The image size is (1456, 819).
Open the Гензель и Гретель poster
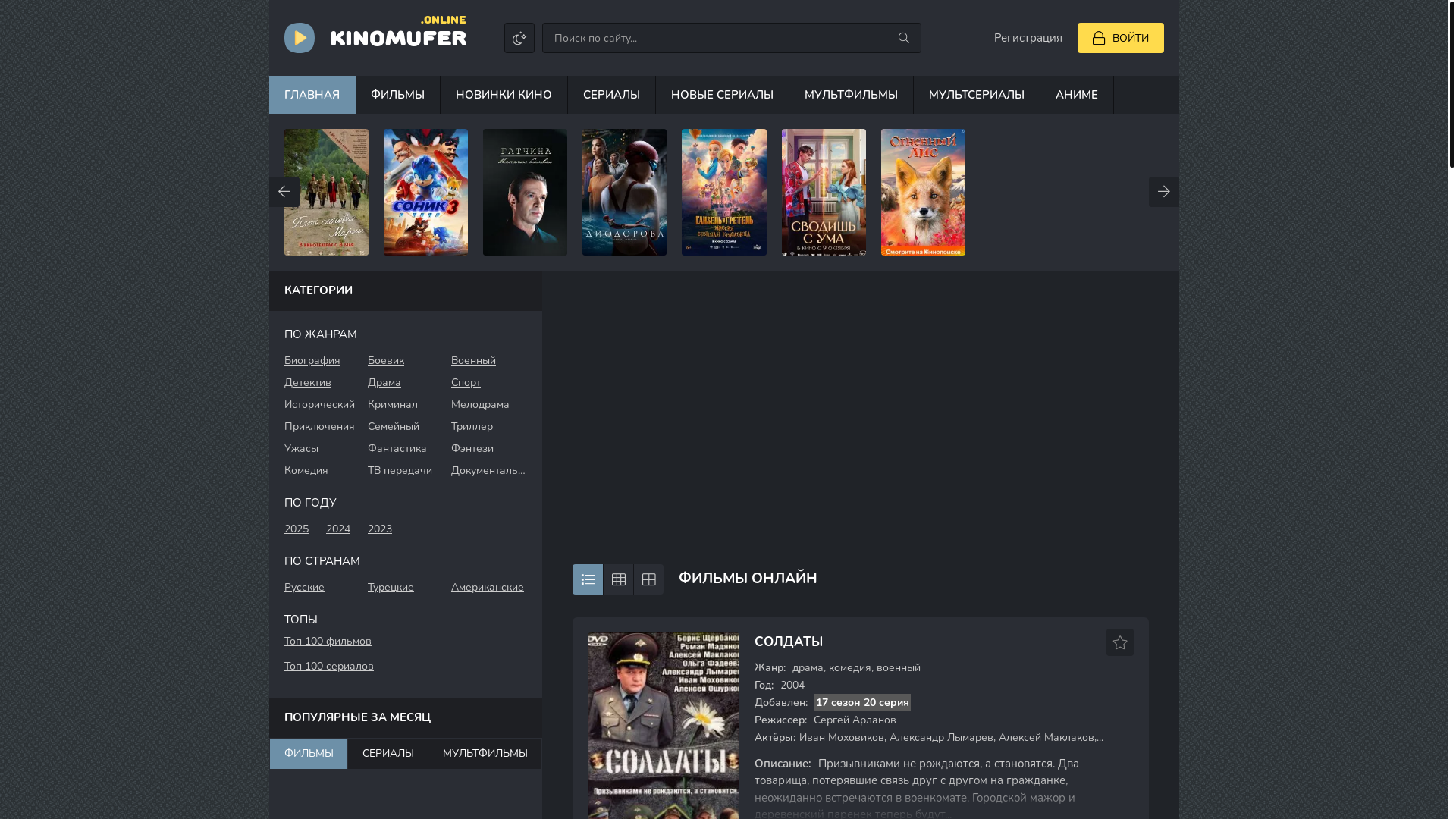723,192
